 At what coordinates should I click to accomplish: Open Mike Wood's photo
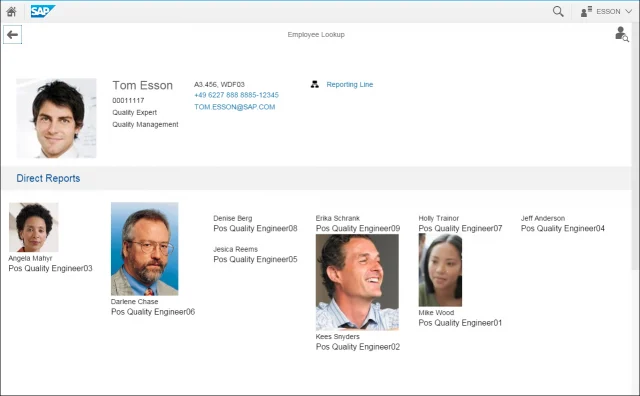point(440,270)
